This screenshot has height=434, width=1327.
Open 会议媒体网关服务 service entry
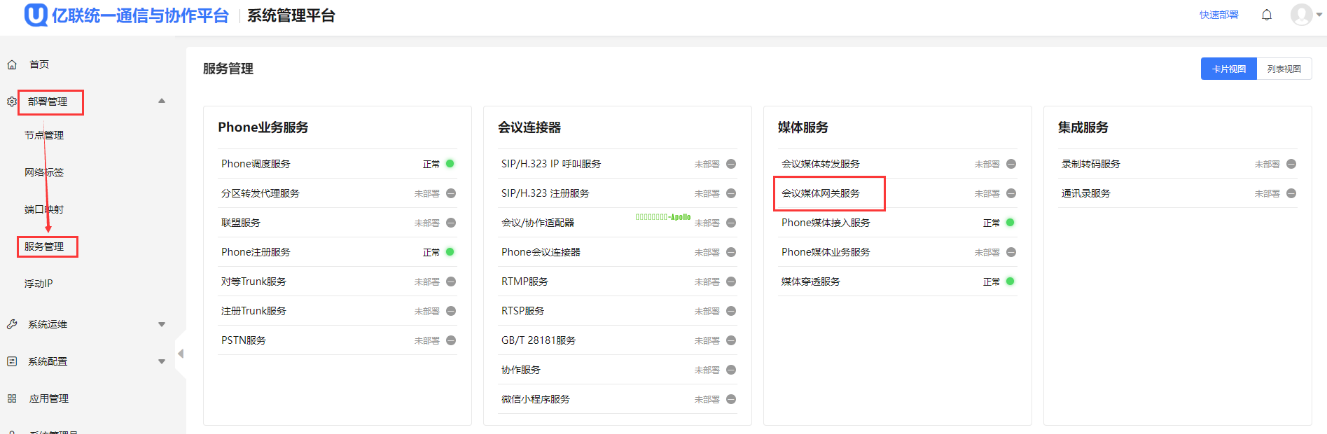pyautogui.click(x=820, y=193)
